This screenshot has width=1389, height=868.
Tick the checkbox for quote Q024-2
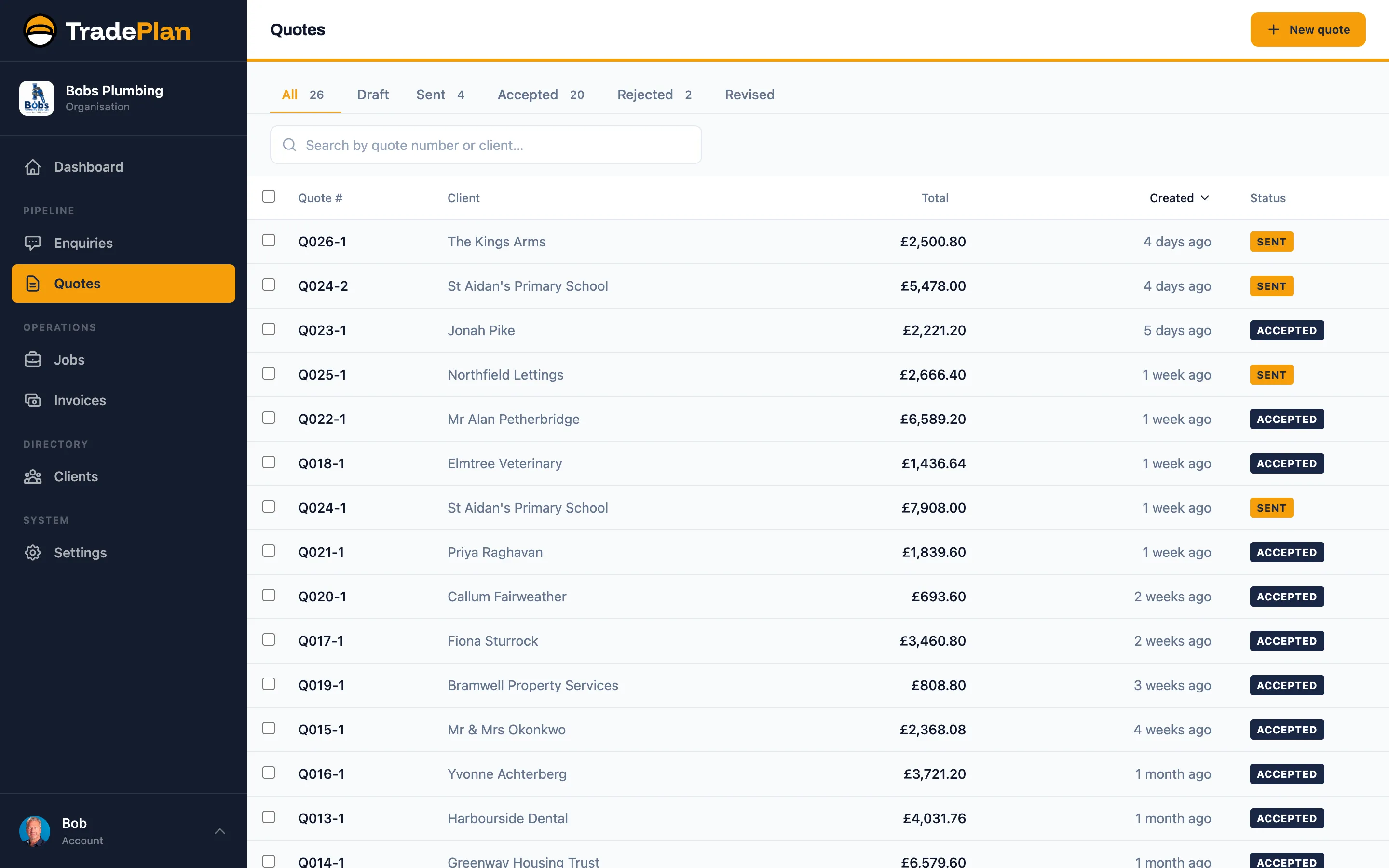coord(269,285)
